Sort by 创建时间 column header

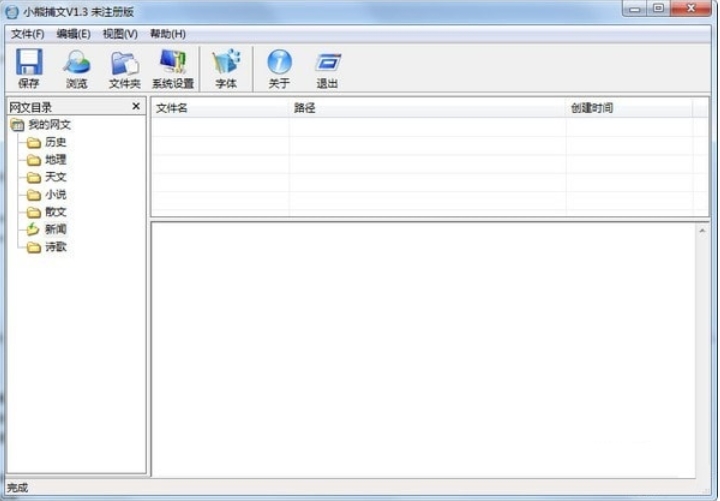pyautogui.click(x=629, y=108)
